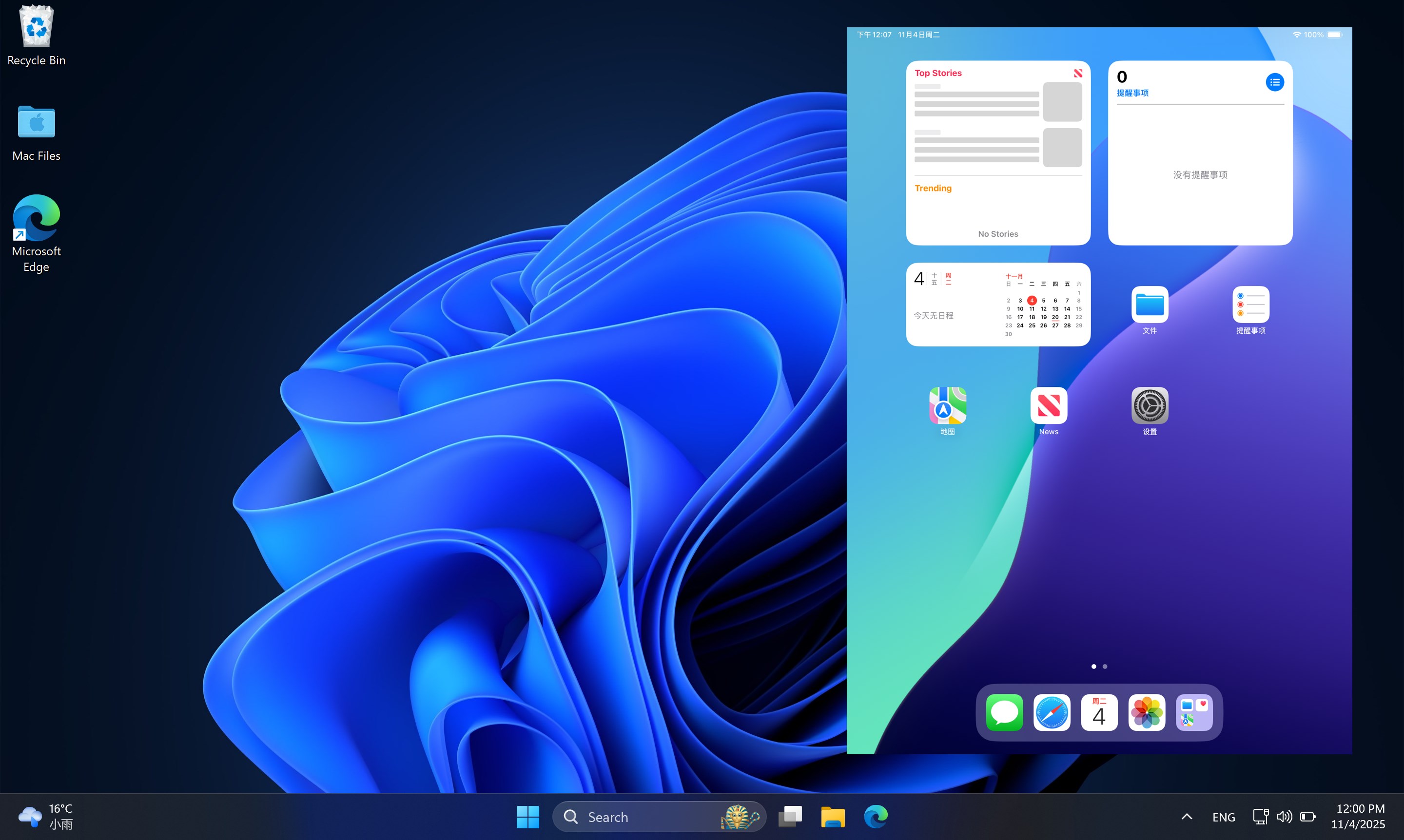Open Photos from the iPad dock
Screen dimensions: 1404x840
point(1146,712)
